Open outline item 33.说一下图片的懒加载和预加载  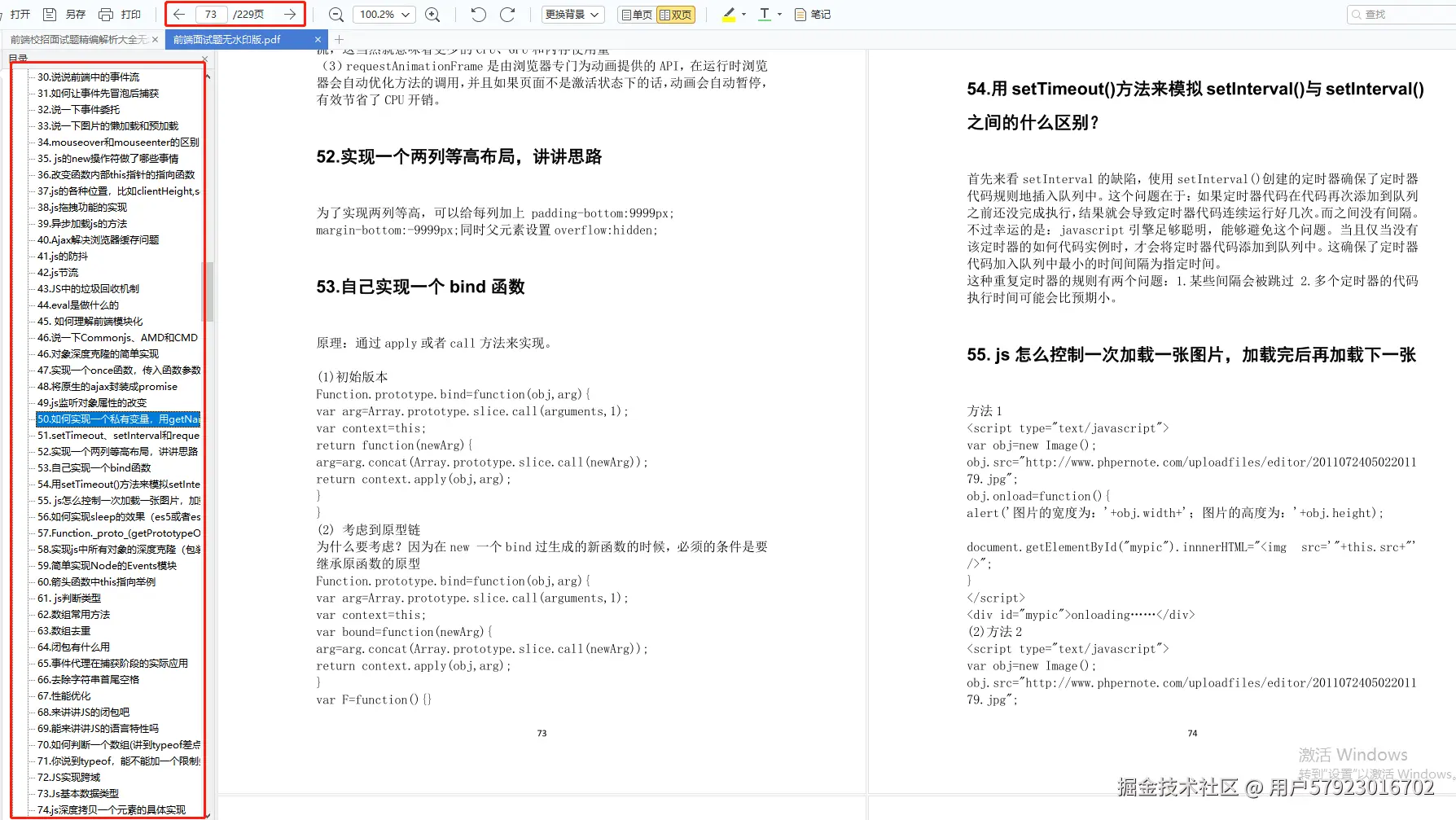click(x=107, y=126)
